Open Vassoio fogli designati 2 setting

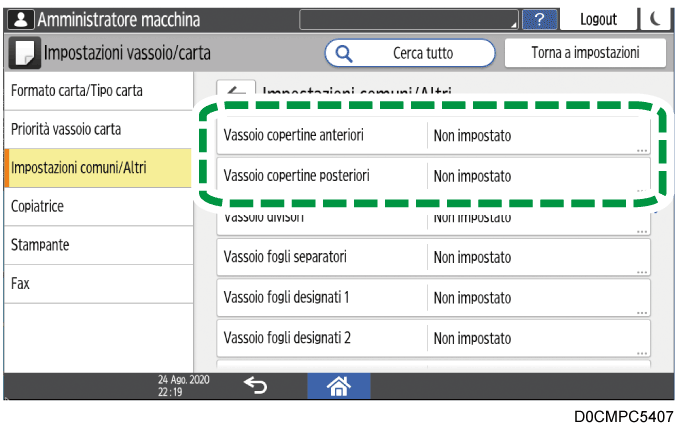click(433, 337)
